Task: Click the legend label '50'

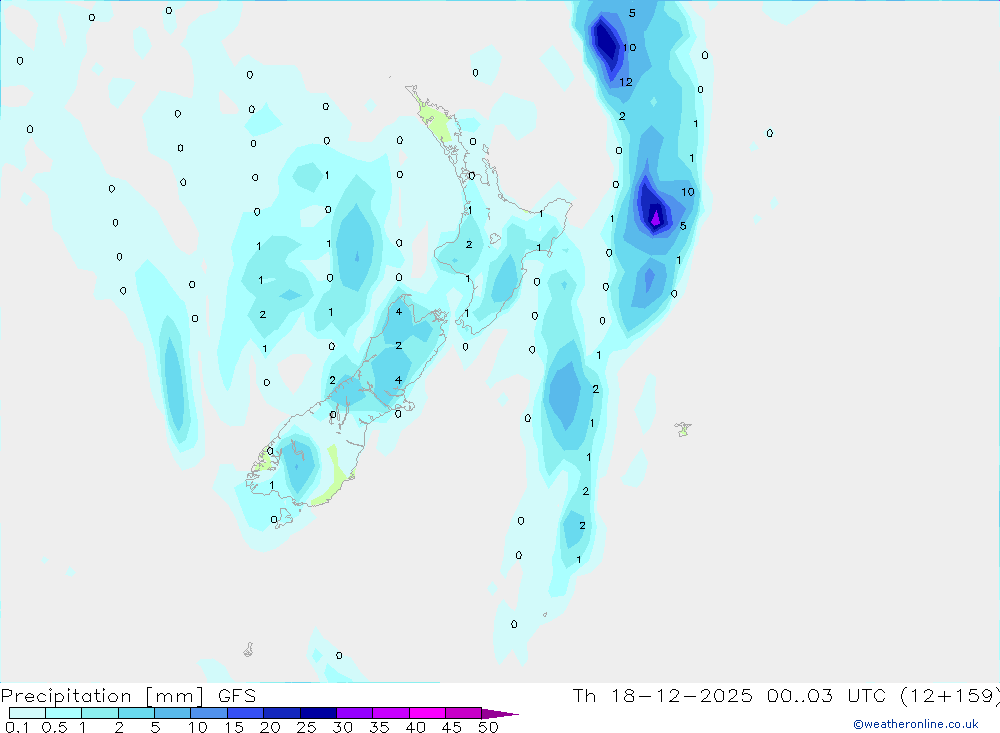Action: click(x=488, y=727)
